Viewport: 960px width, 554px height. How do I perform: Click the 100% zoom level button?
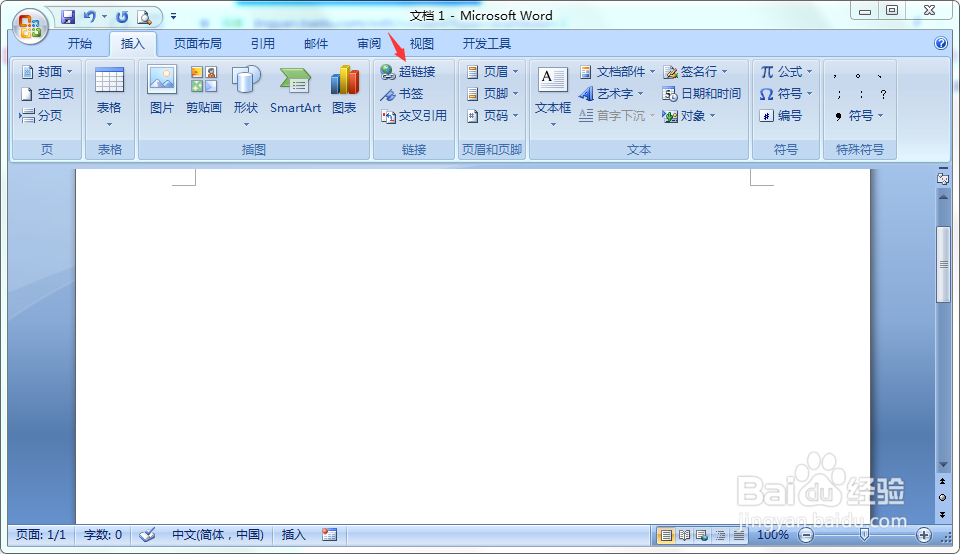pyautogui.click(x=773, y=535)
